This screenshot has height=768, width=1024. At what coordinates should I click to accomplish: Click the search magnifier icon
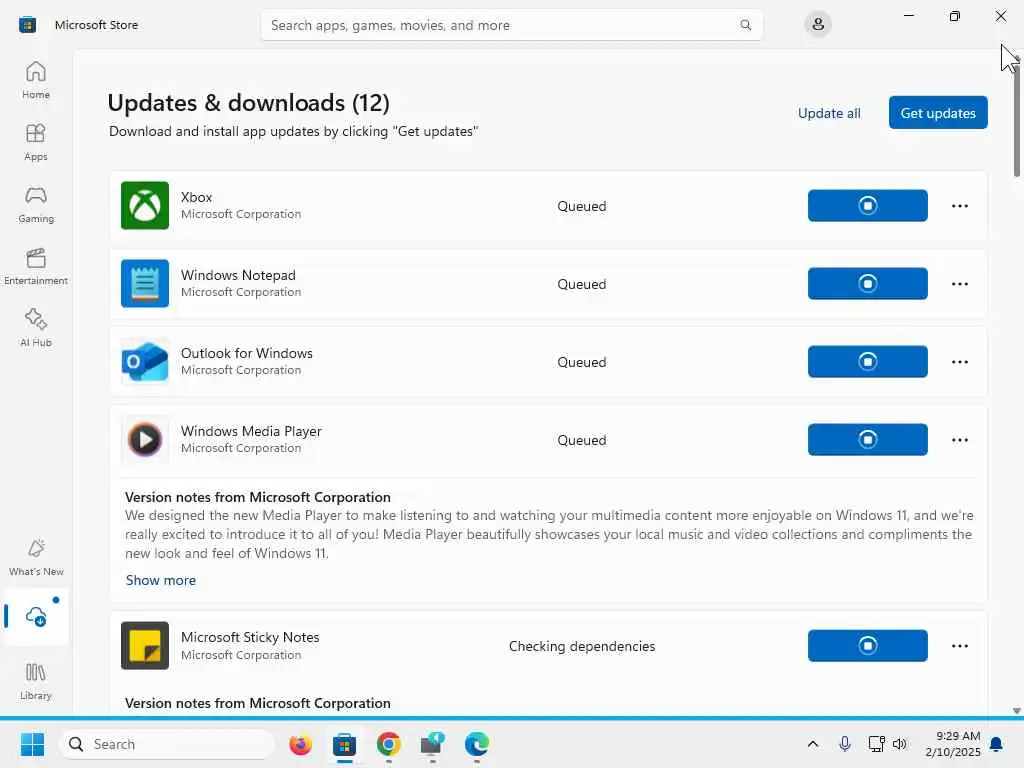coord(745,25)
